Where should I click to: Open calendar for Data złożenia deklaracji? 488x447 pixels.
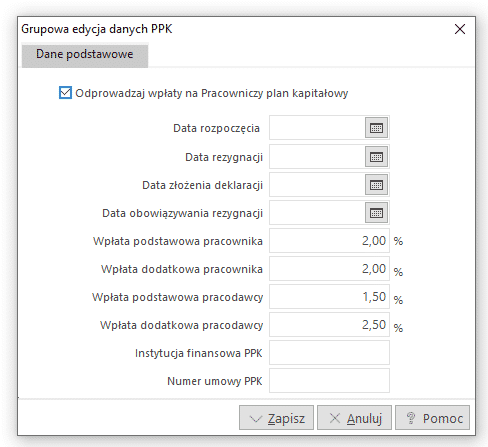click(377, 185)
